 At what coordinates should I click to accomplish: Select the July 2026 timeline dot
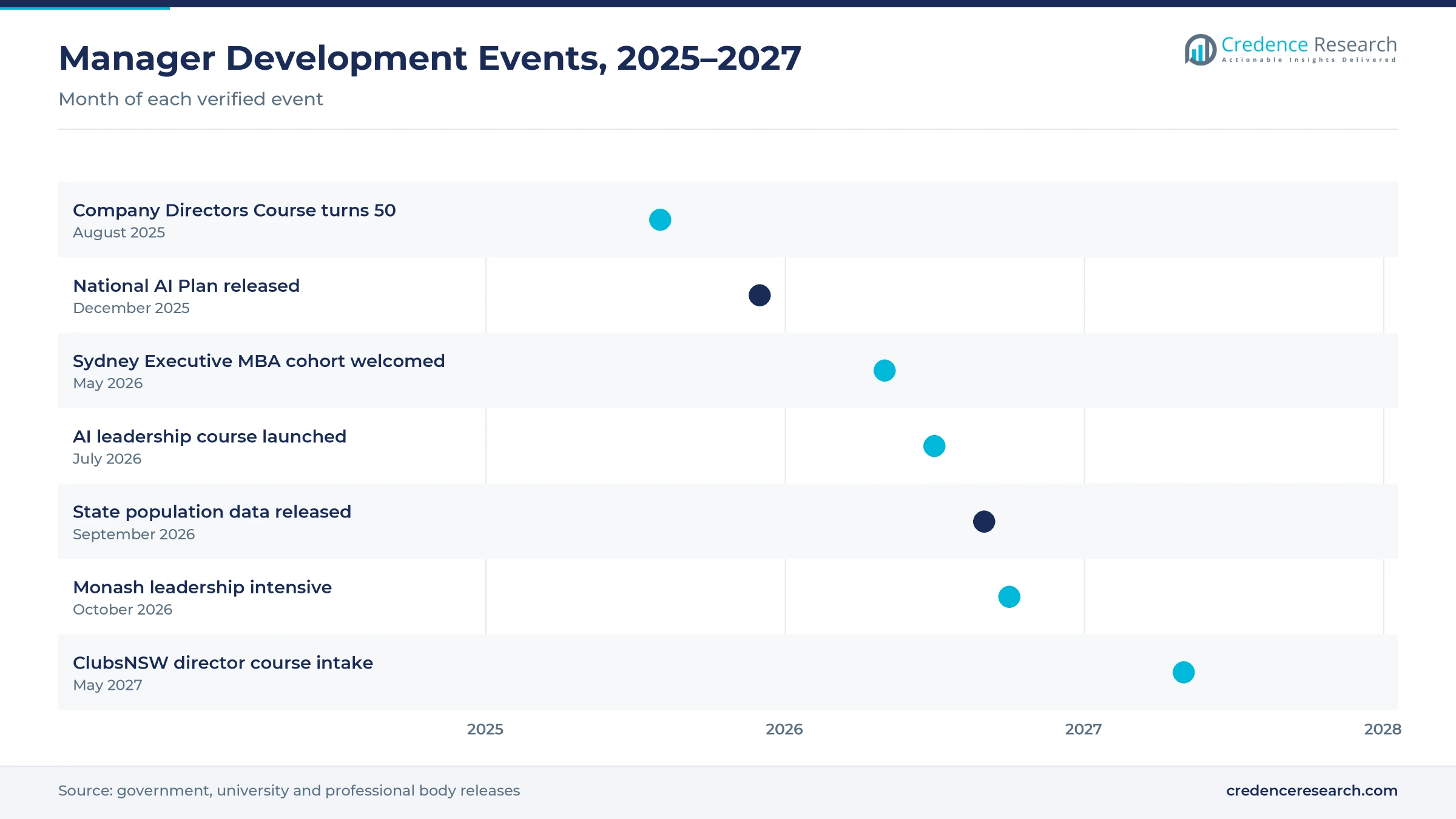934,446
